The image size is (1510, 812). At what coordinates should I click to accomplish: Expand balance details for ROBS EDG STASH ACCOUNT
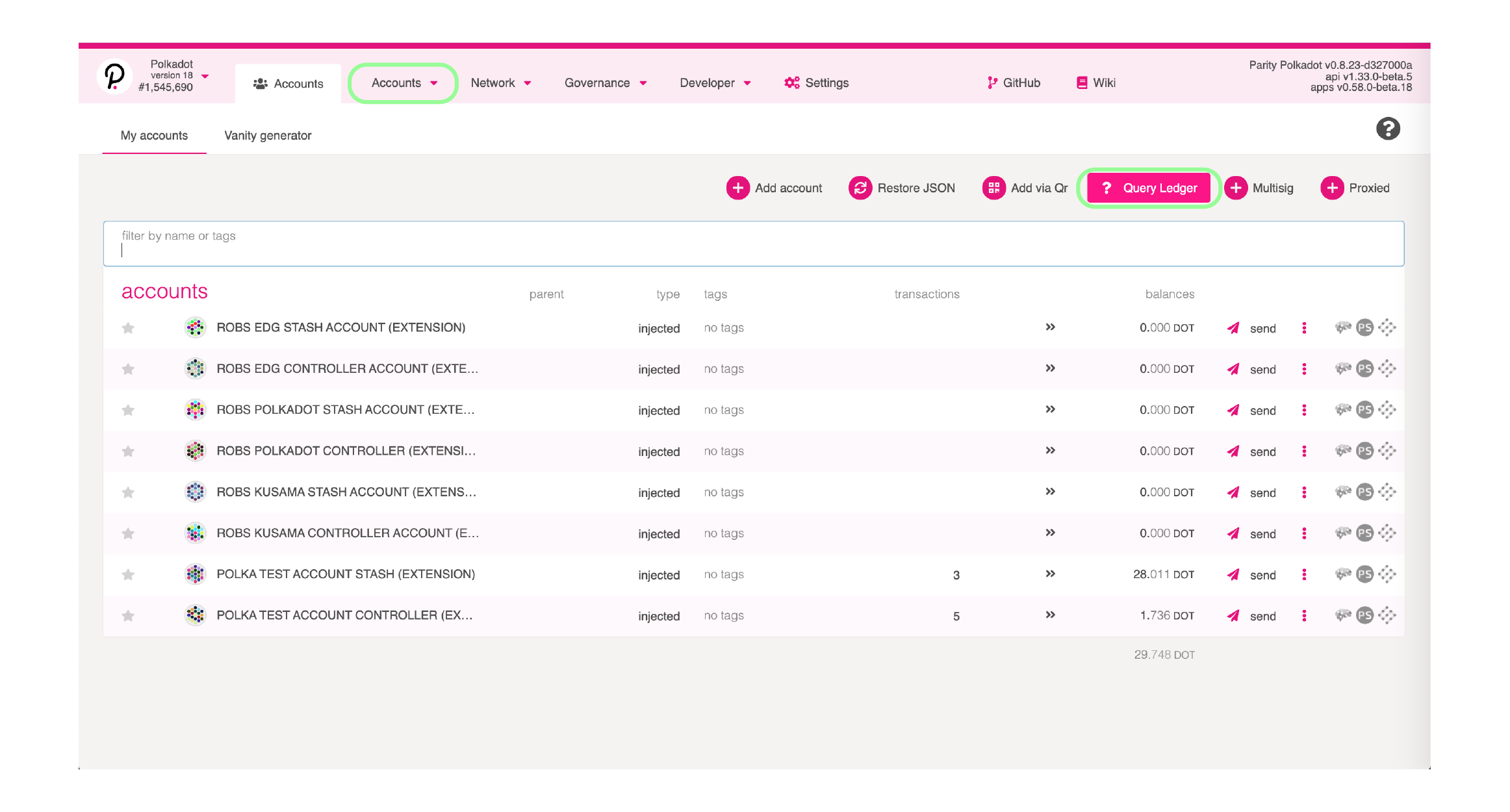[x=1050, y=327]
